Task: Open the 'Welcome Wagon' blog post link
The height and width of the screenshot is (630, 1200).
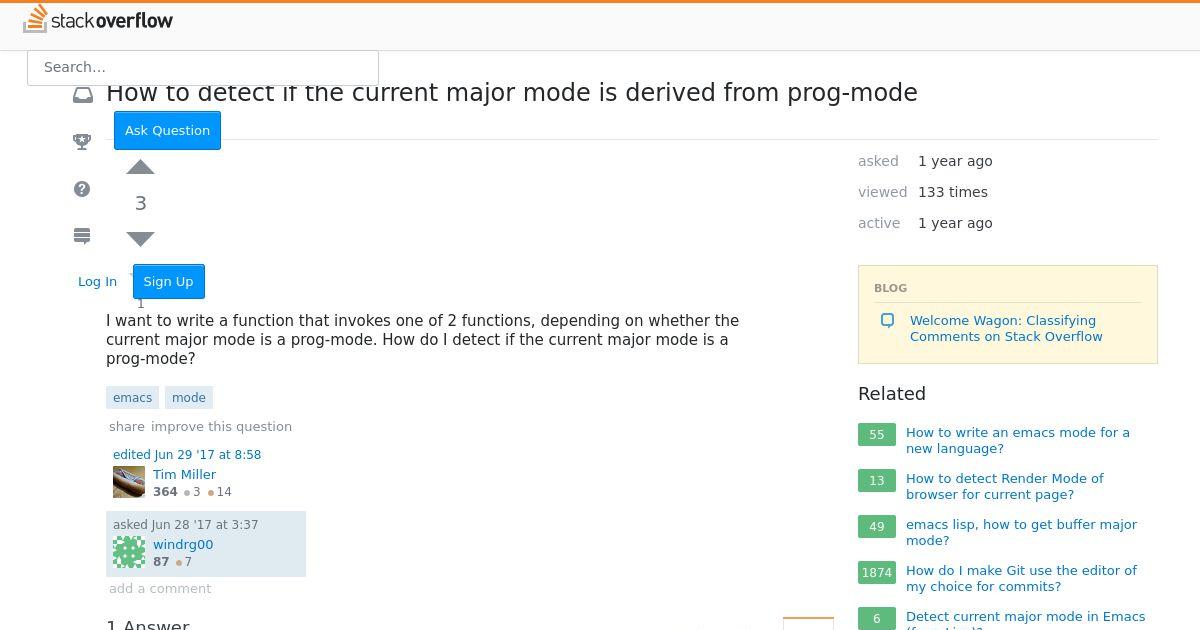Action: pos(1006,329)
